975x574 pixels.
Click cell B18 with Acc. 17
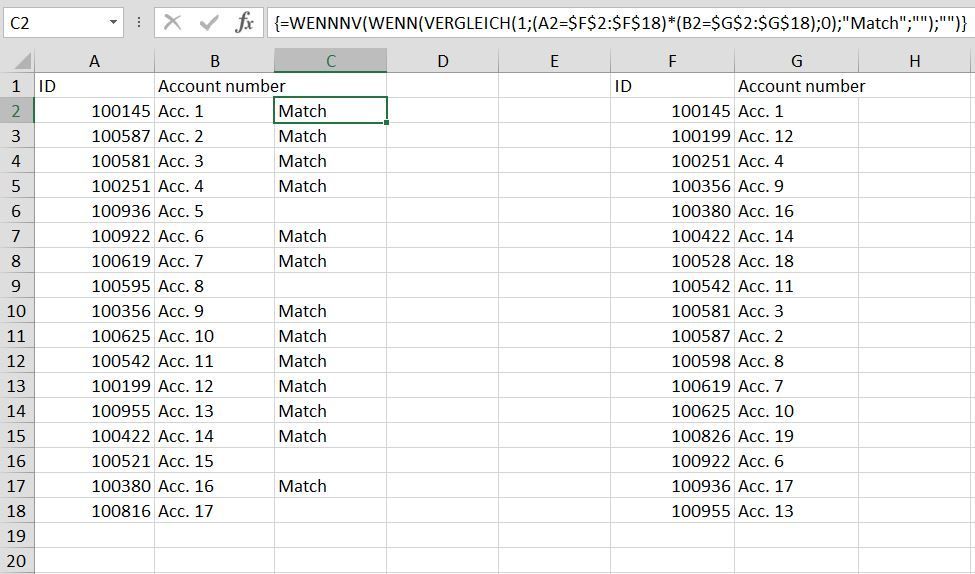215,511
